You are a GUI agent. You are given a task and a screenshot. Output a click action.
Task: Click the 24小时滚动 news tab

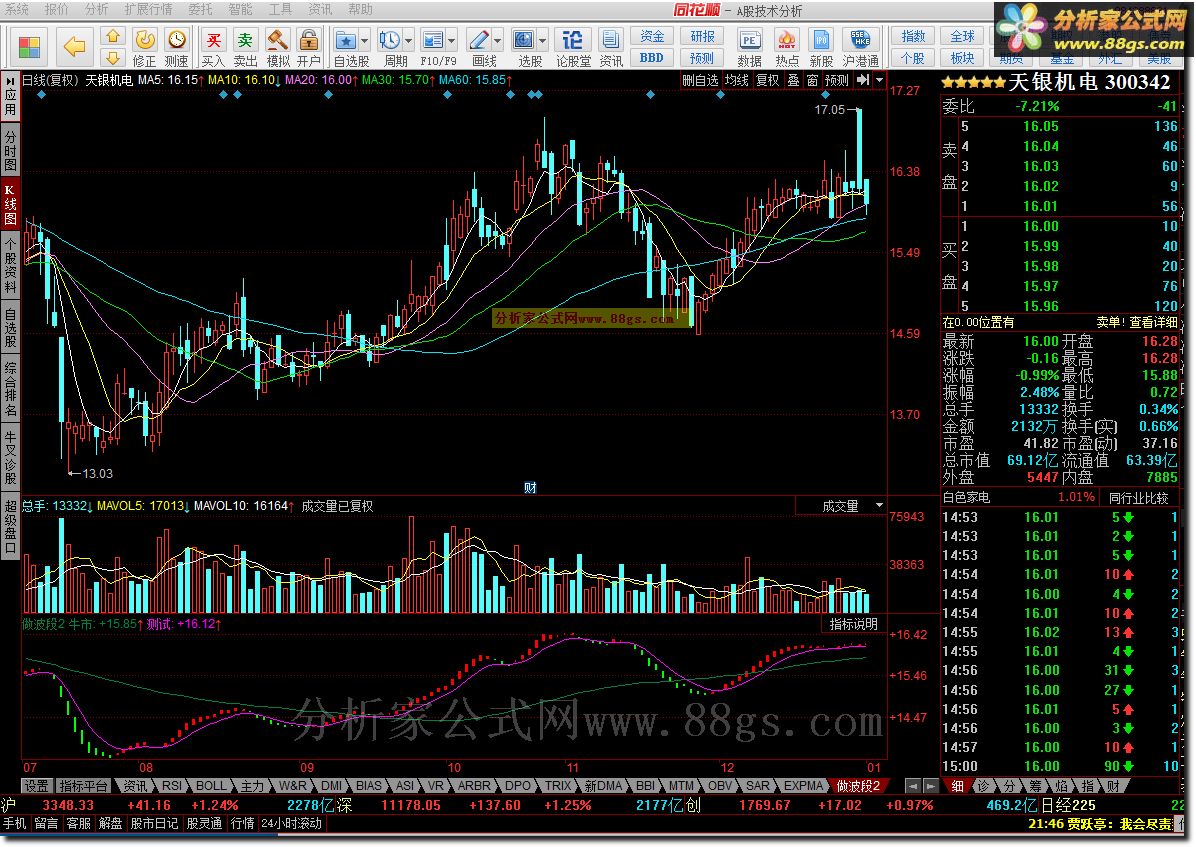[291, 823]
